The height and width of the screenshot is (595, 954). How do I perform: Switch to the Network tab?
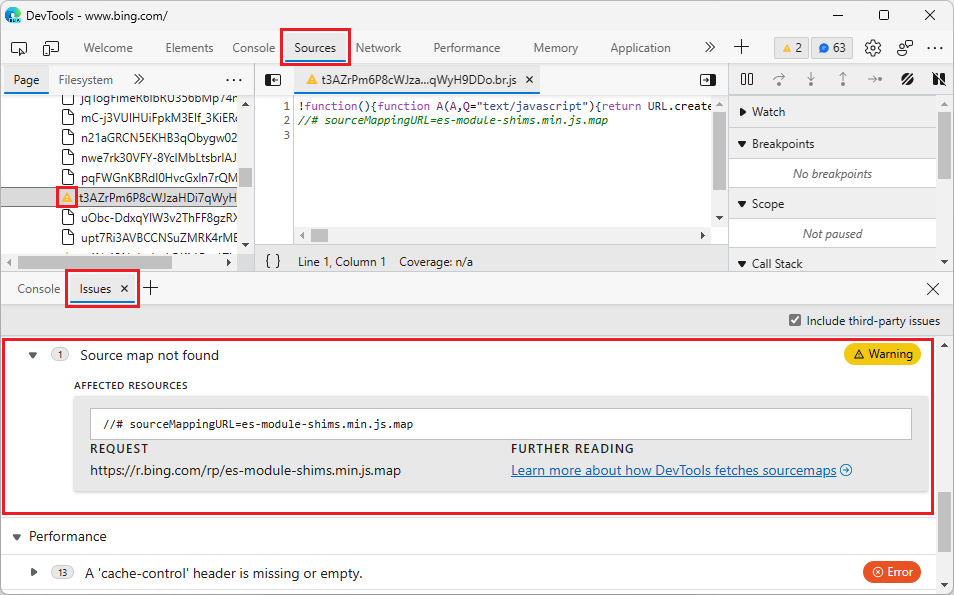tap(378, 48)
